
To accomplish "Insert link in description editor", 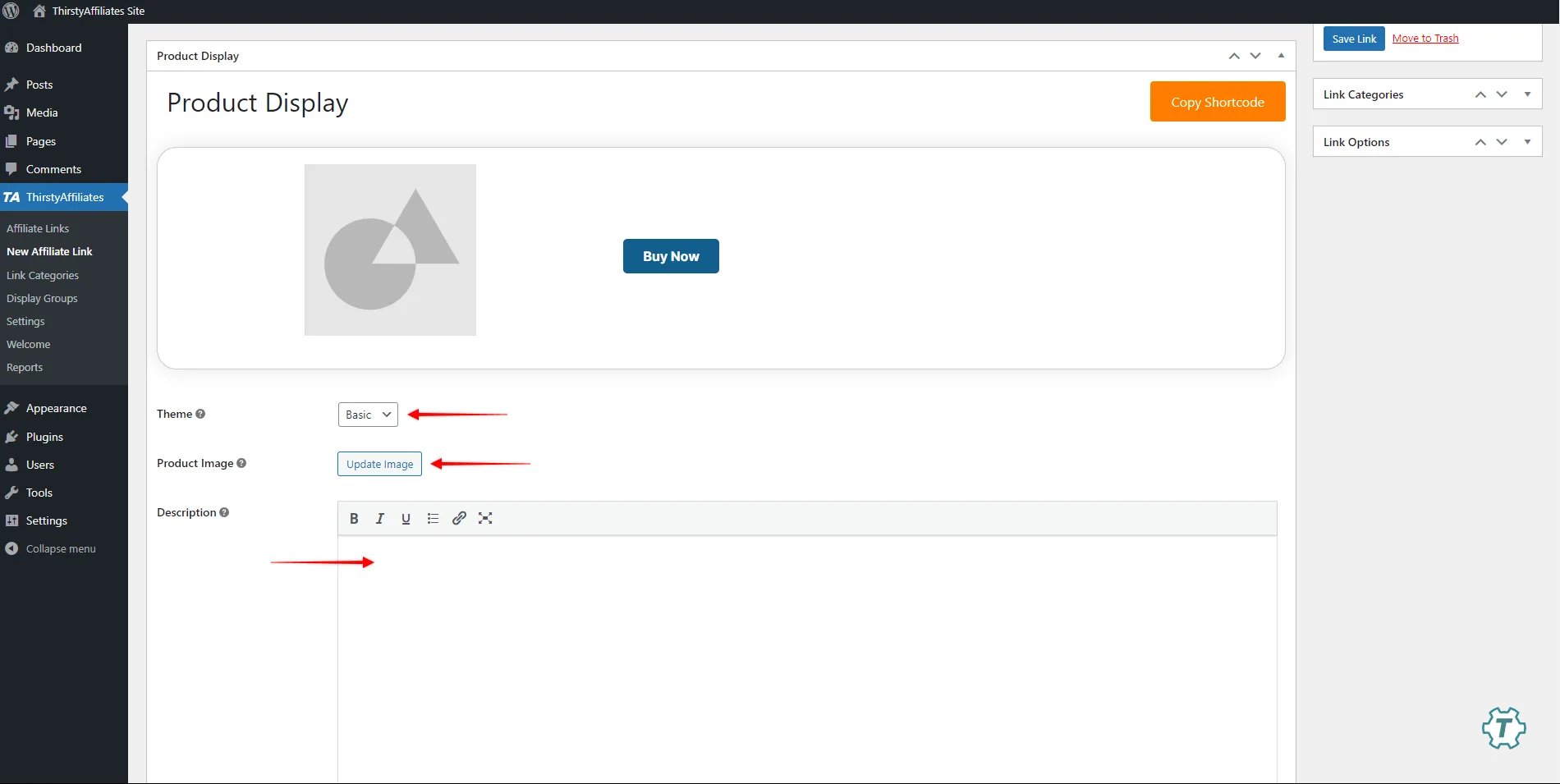I will click(x=459, y=518).
